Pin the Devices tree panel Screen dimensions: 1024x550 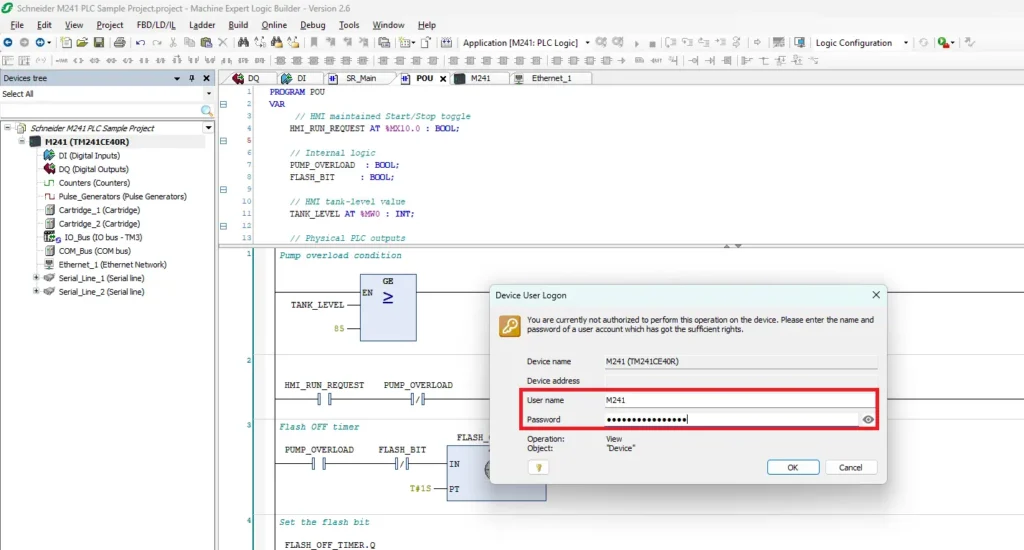pyautogui.click(x=191, y=78)
